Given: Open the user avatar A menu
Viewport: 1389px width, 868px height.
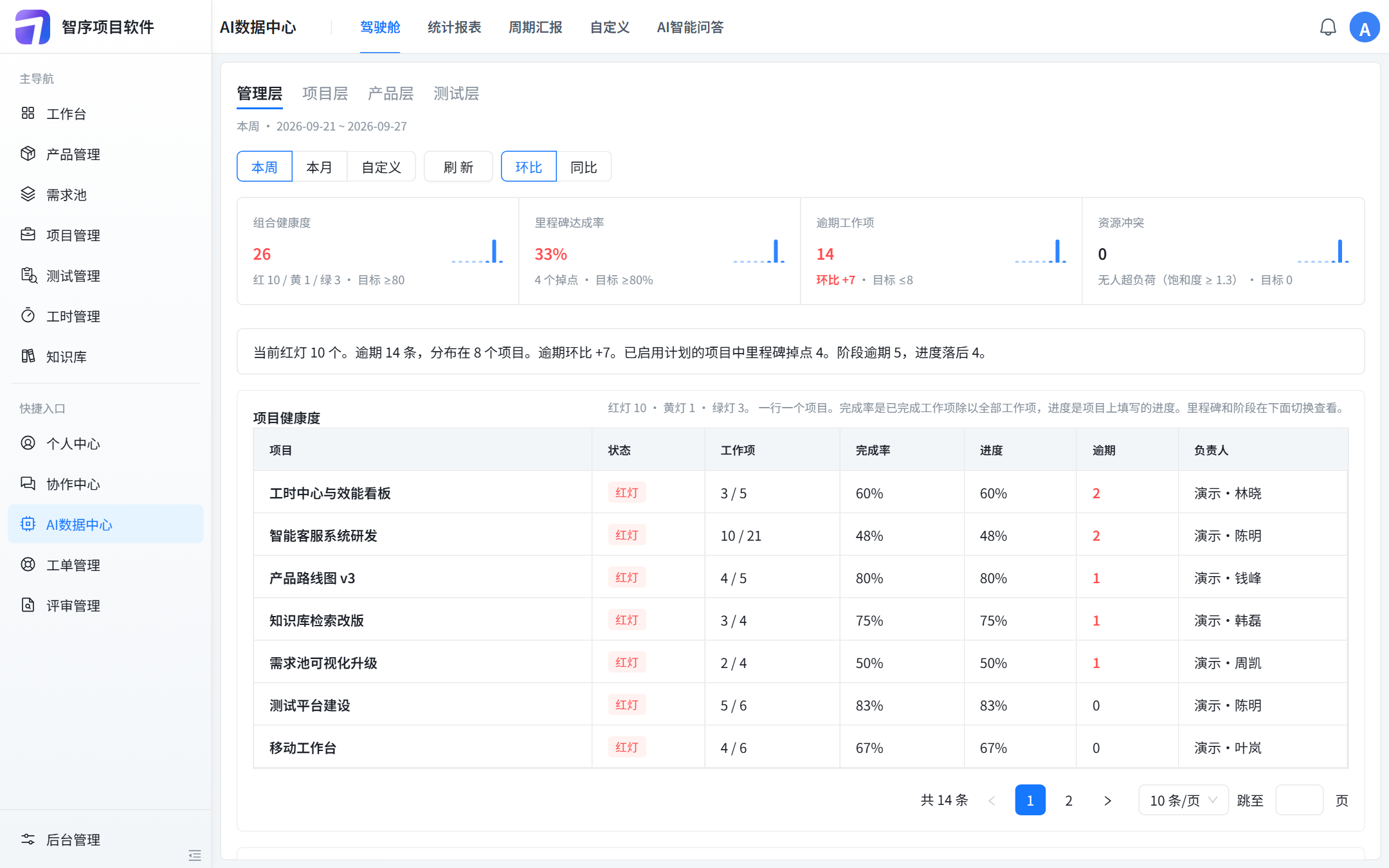Looking at the screenshot, I should click(x=1365, y=27).
